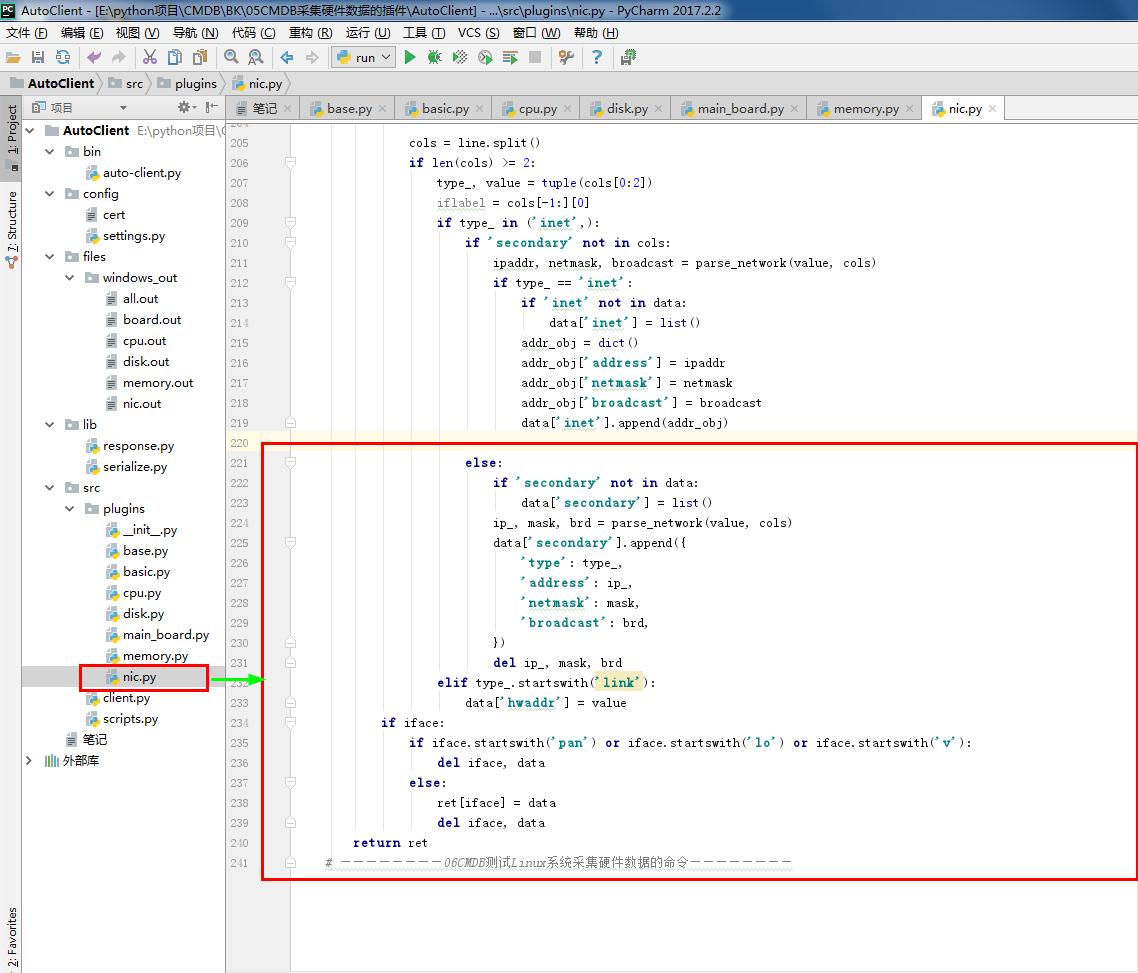Start debugging with the bug icon

pyautogui.click(x=435, y=57)
